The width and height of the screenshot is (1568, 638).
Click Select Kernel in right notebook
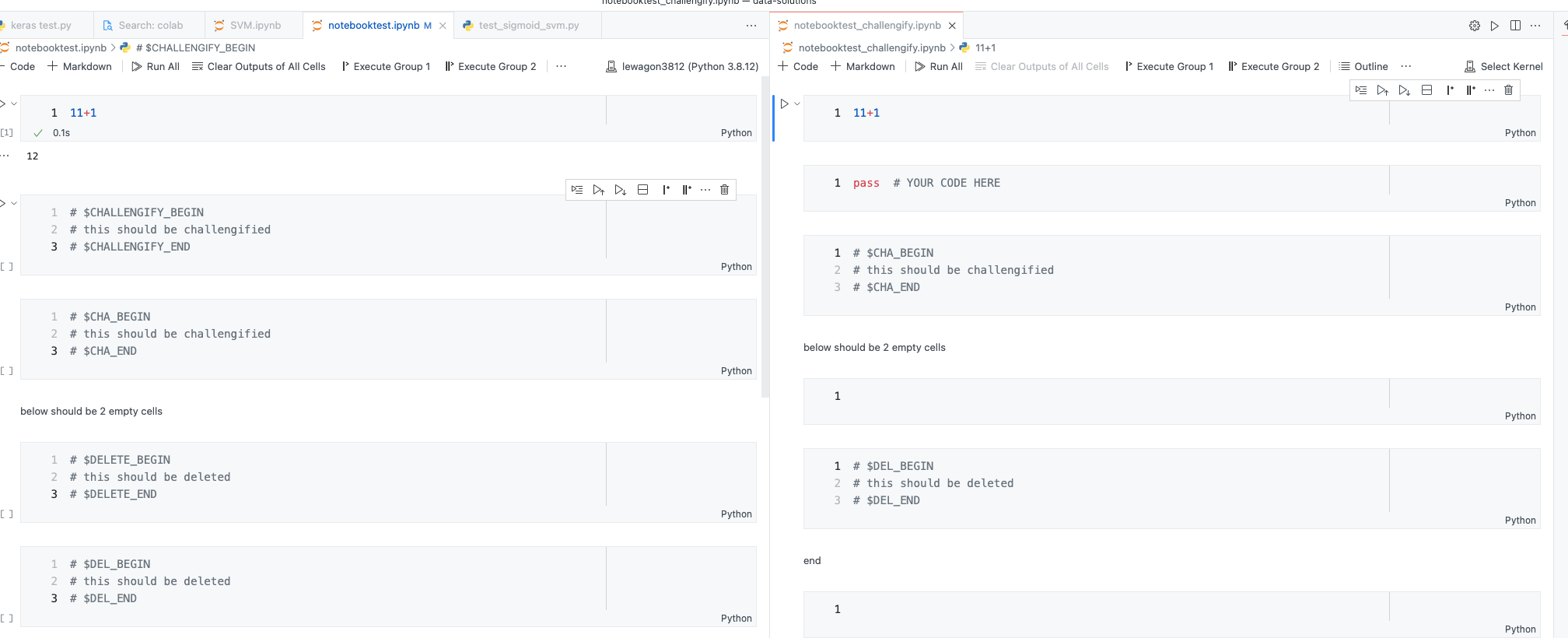pyautogui.click(x=1503, y=67)
